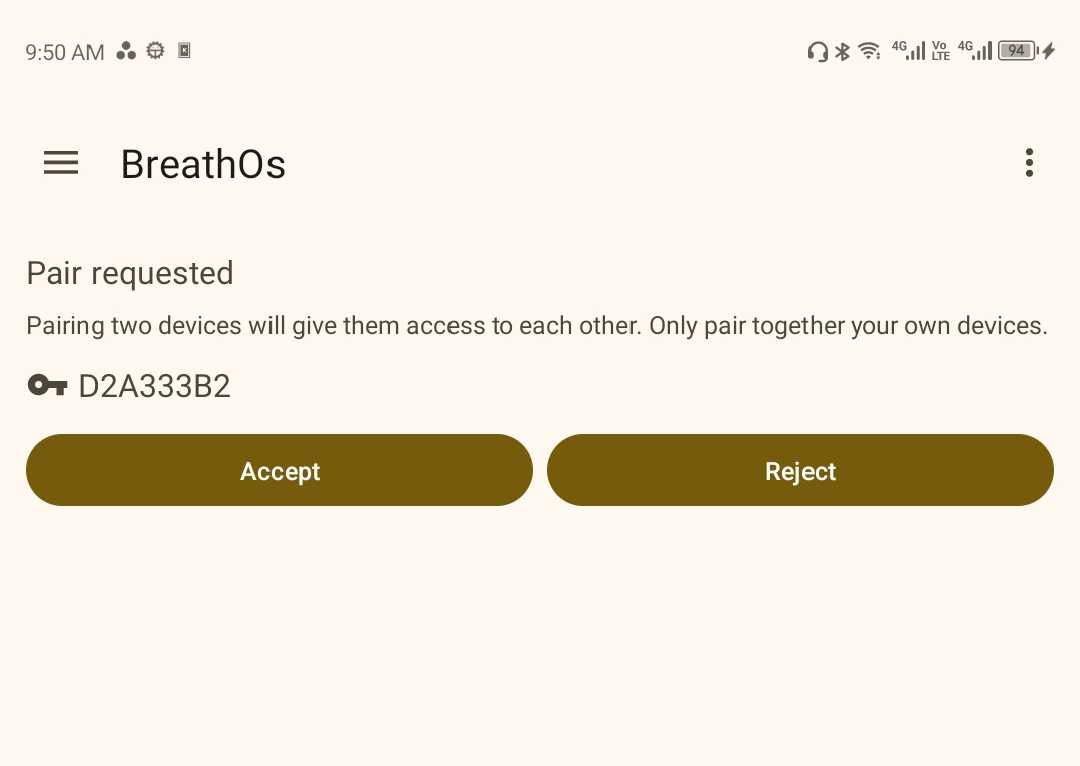Reject the pair request
1080x766 pixels.
tap(800, 470)
